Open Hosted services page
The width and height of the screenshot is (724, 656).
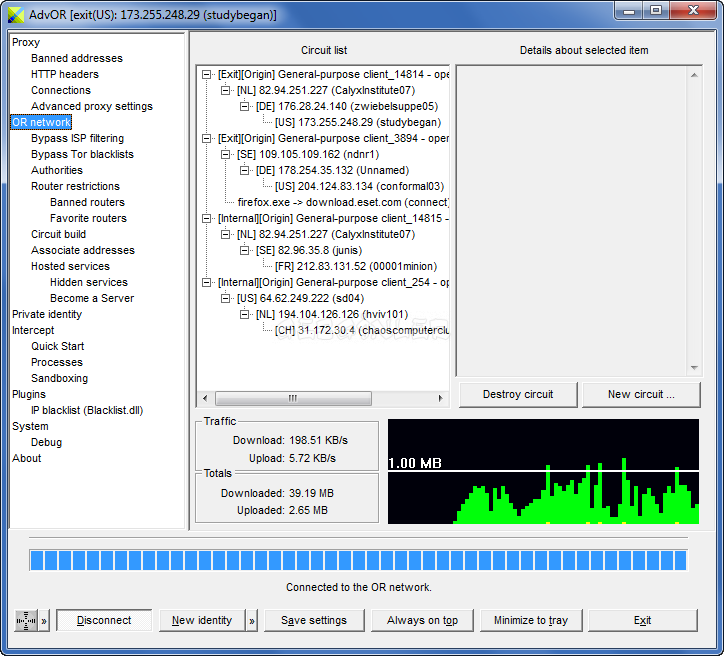coord(70,266)
